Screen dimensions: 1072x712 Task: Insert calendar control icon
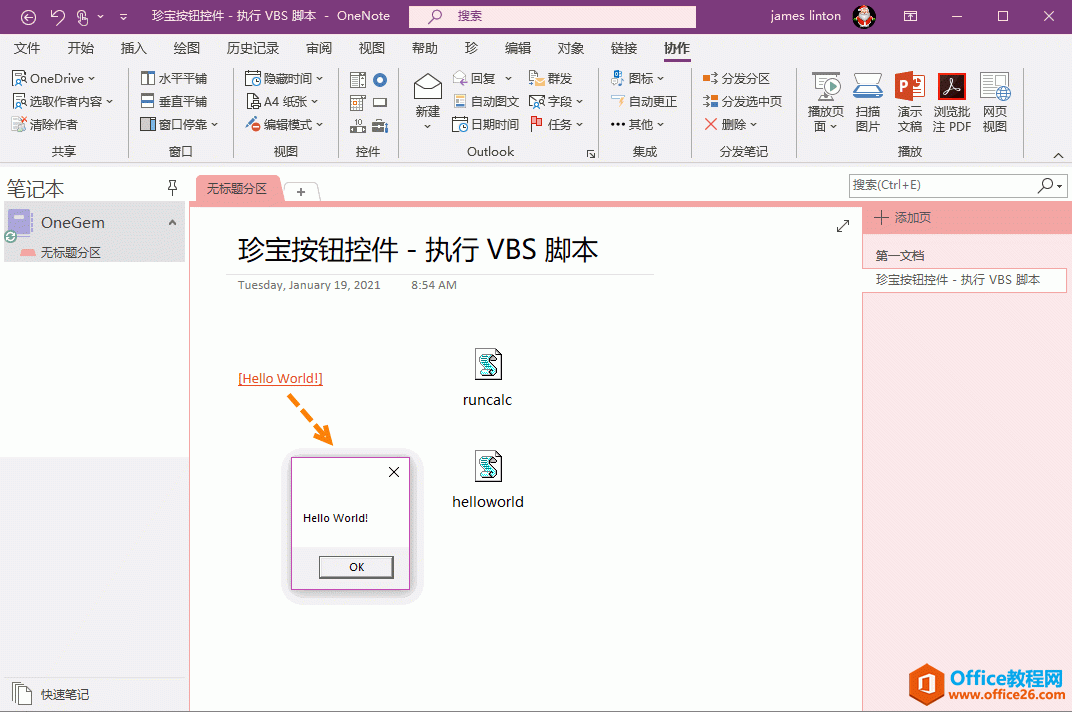point(358,103)
